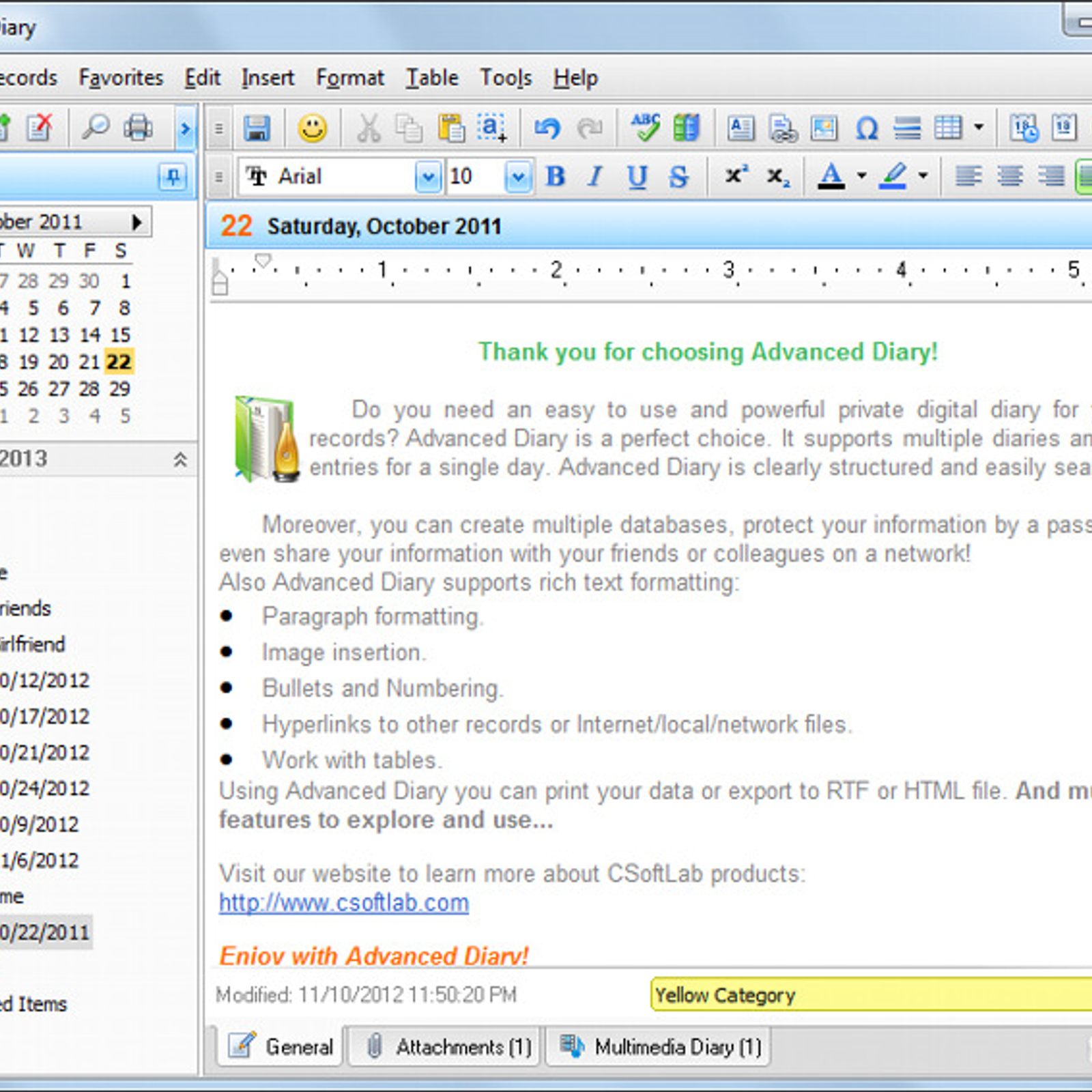
Task: Go to next month in calendar
Action: (x=137, y=222)
